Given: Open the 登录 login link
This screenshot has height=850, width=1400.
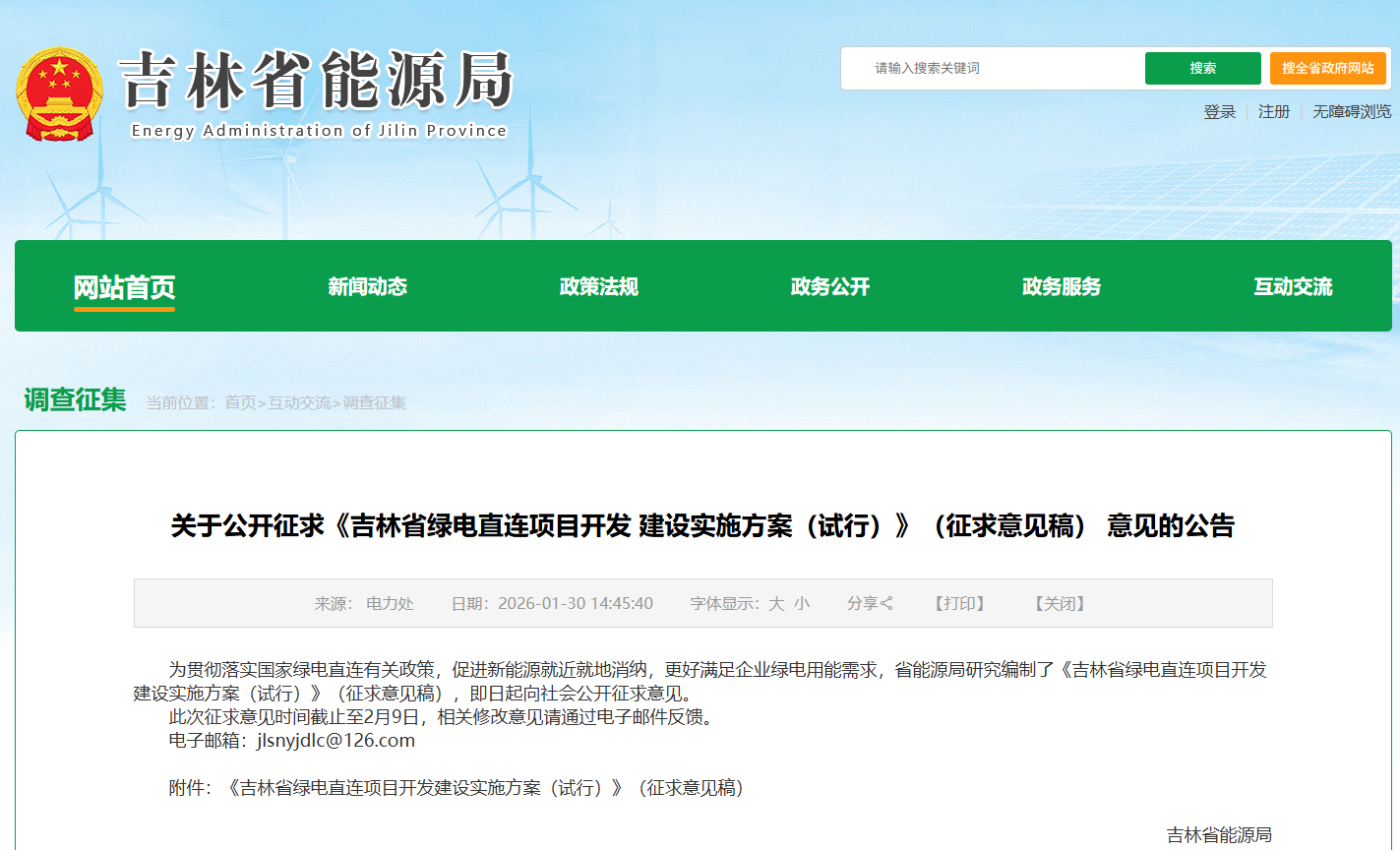Looking at the screenshot, I should click(x=1219, y=112).
